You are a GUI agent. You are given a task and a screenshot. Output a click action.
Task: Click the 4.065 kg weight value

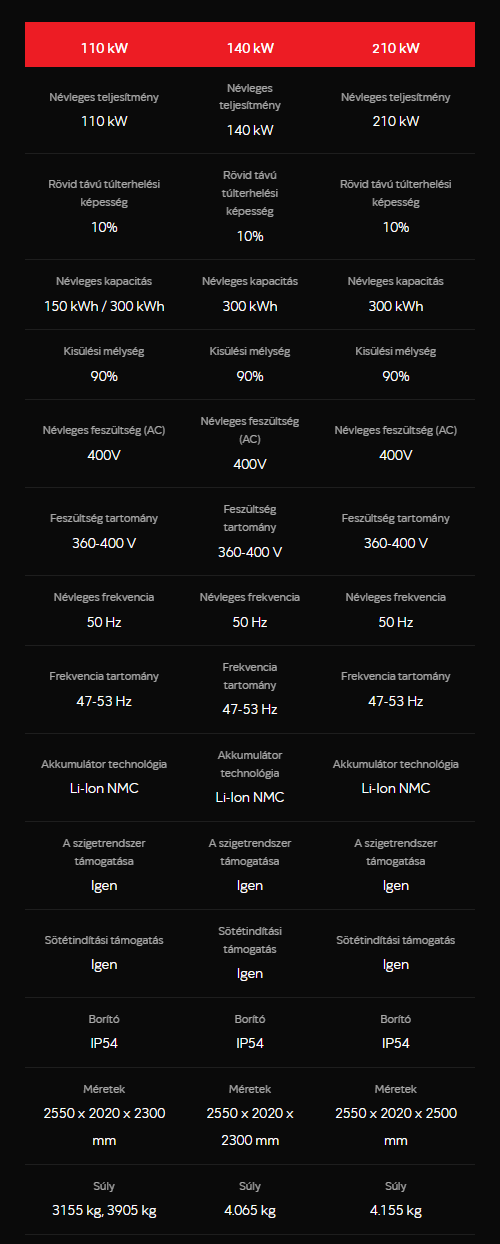(x=250, y=1210)
